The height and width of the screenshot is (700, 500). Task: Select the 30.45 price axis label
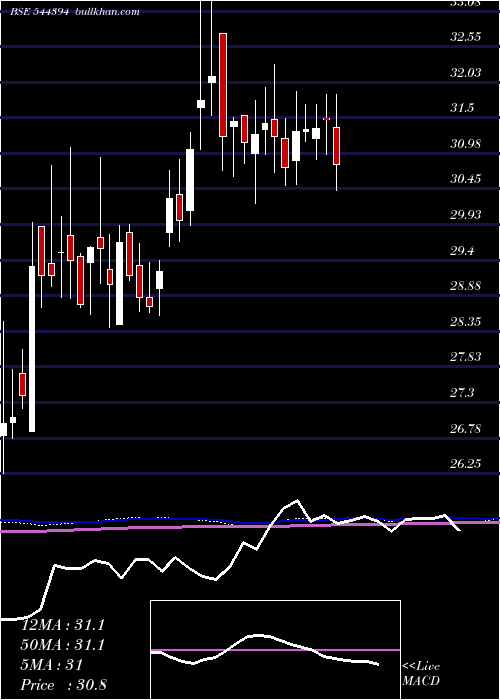466,179
